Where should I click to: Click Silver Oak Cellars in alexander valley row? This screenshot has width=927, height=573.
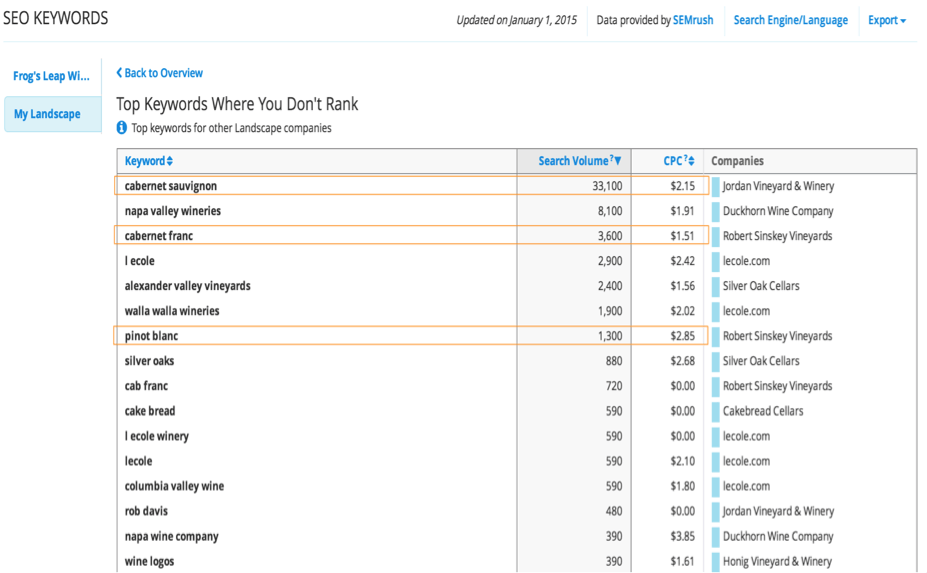point(761,286)
